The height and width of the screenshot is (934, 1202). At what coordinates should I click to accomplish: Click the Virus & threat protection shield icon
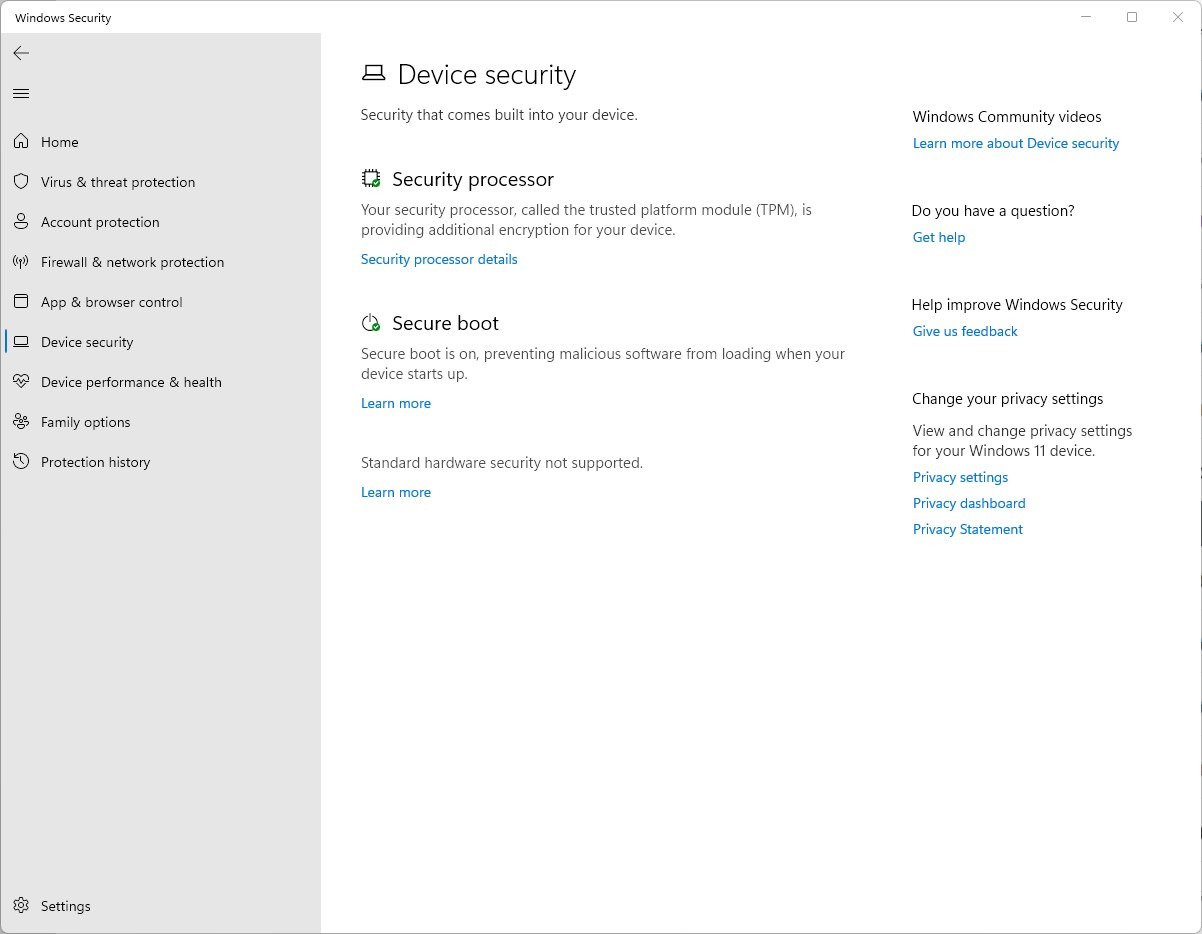click(21, 182)
